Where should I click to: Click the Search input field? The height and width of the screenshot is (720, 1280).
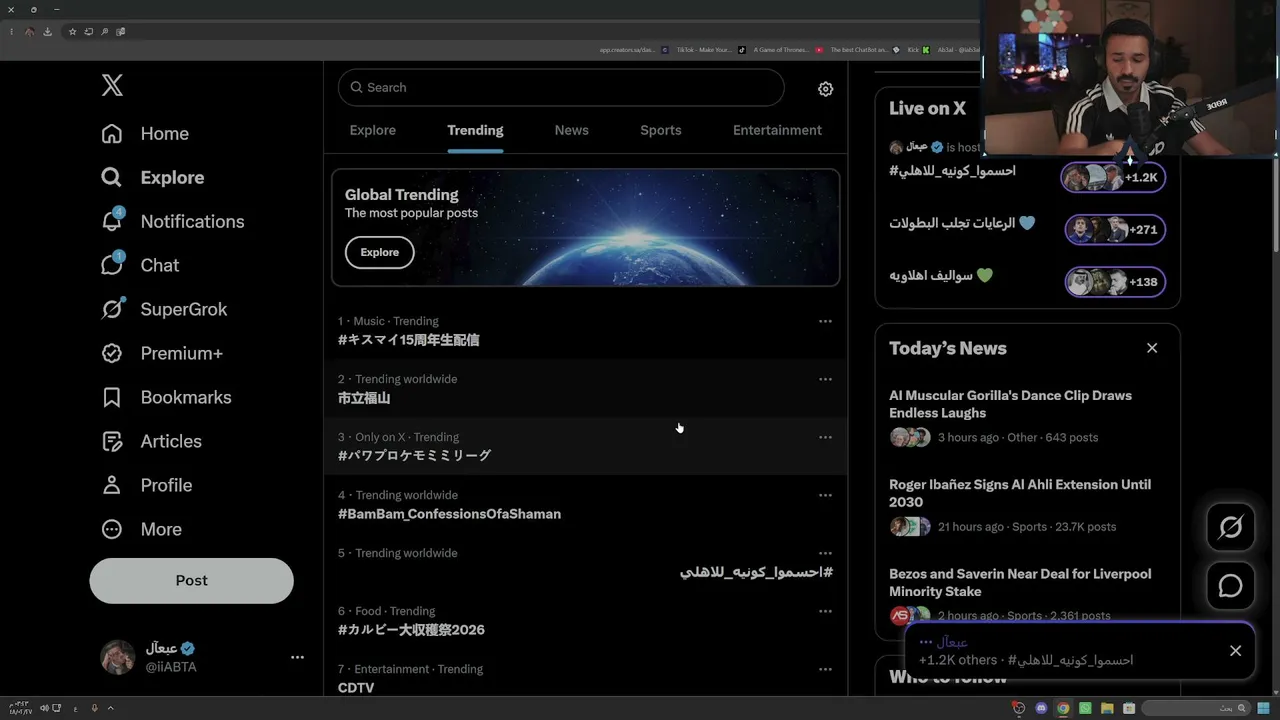pos(561,87)
